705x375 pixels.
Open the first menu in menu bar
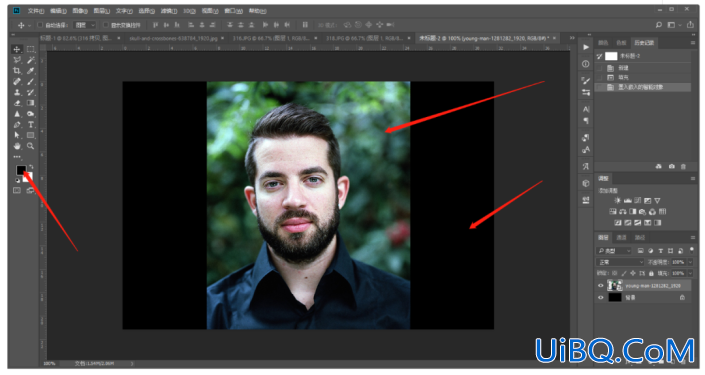point(36,11)
